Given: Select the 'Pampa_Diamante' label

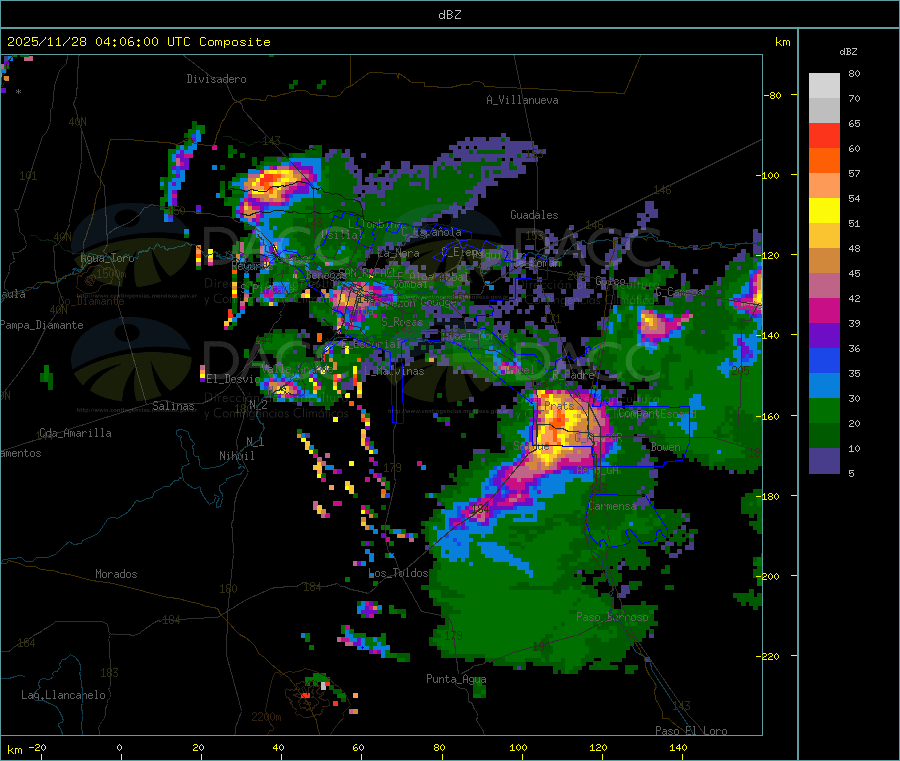Looking at the screenshot, I should pyautogui.click(x=42, y=325).
